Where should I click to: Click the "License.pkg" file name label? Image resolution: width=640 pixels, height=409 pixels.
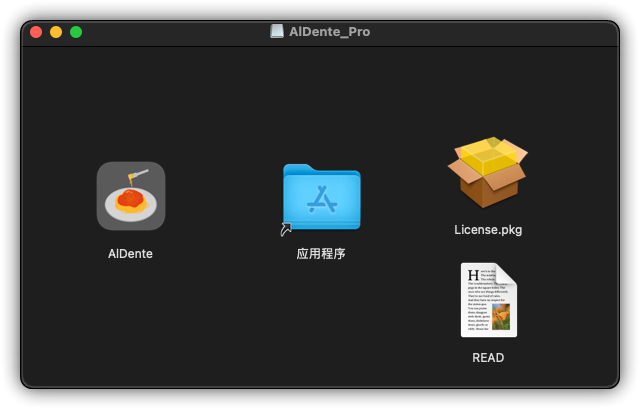pos(488,230)
